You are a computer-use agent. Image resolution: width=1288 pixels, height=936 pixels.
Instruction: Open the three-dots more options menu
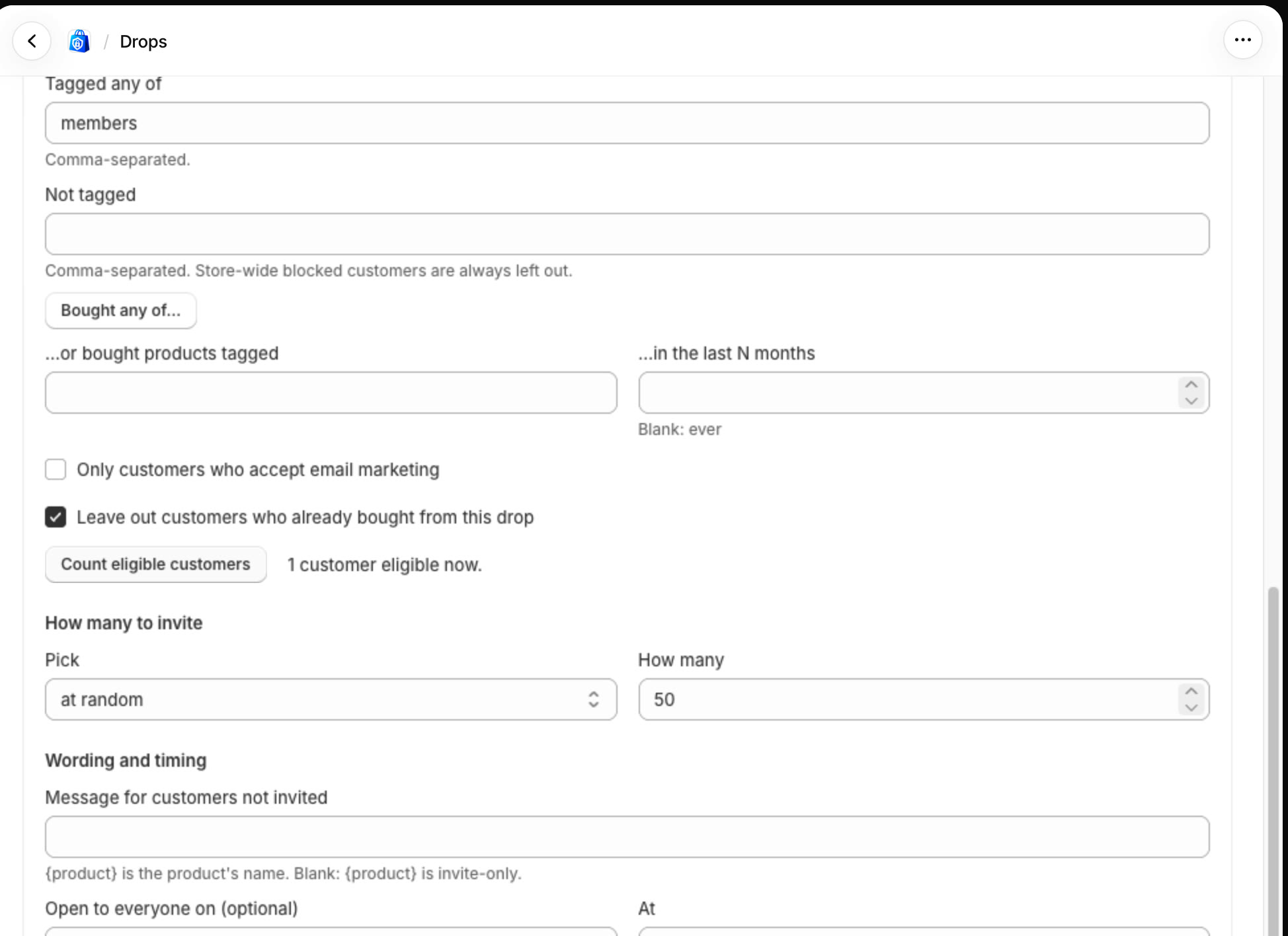click(1242, 40)
